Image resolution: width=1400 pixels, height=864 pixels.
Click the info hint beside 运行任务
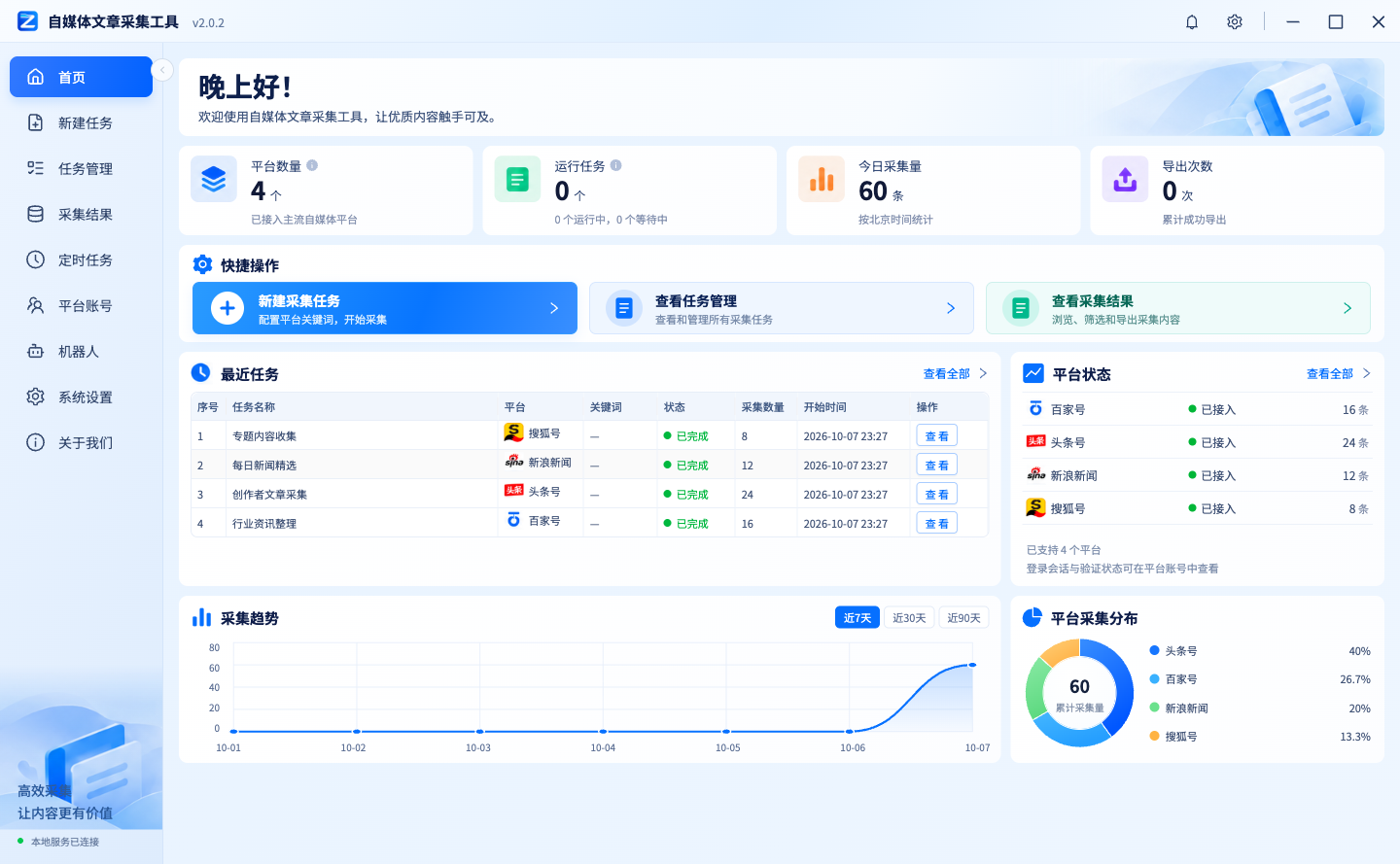tap(615, 165)
